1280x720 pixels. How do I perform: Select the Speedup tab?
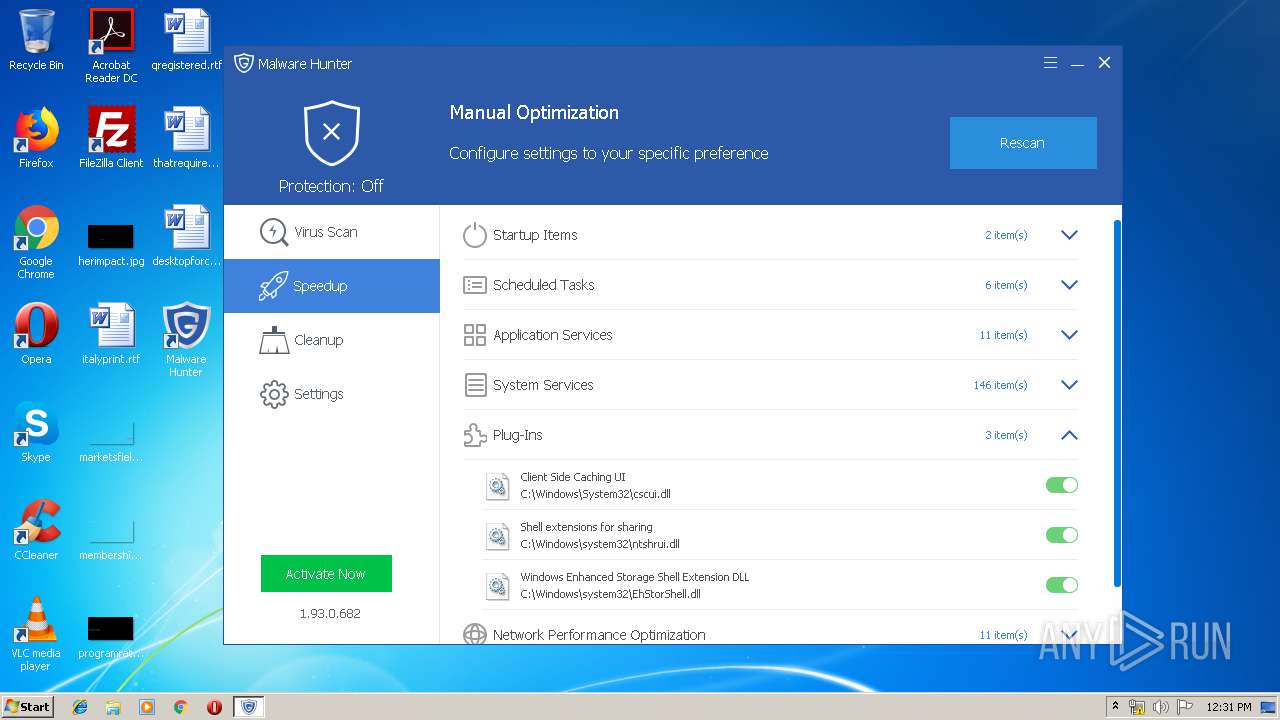click(x=332, y=286)
